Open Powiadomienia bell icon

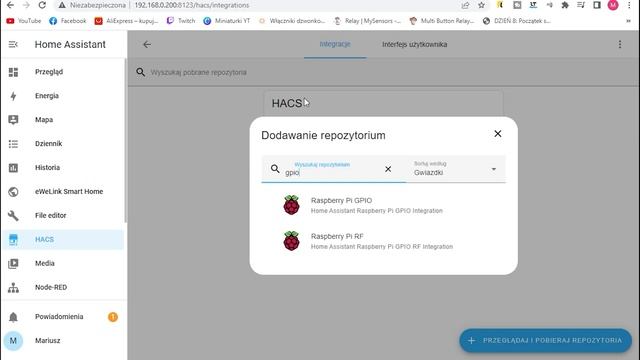click(x=13, y=317)
